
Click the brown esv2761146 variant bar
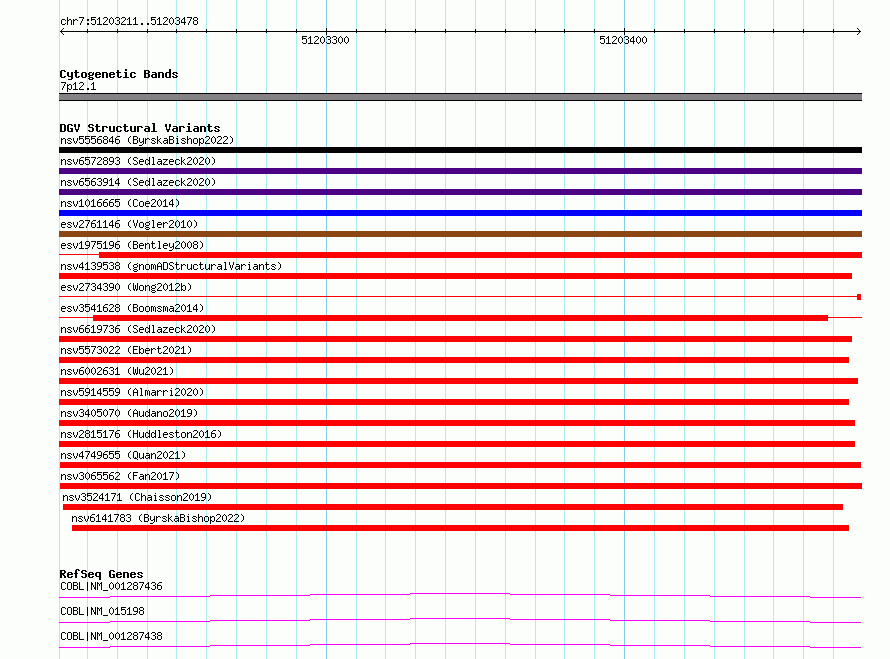click(460, 234)
